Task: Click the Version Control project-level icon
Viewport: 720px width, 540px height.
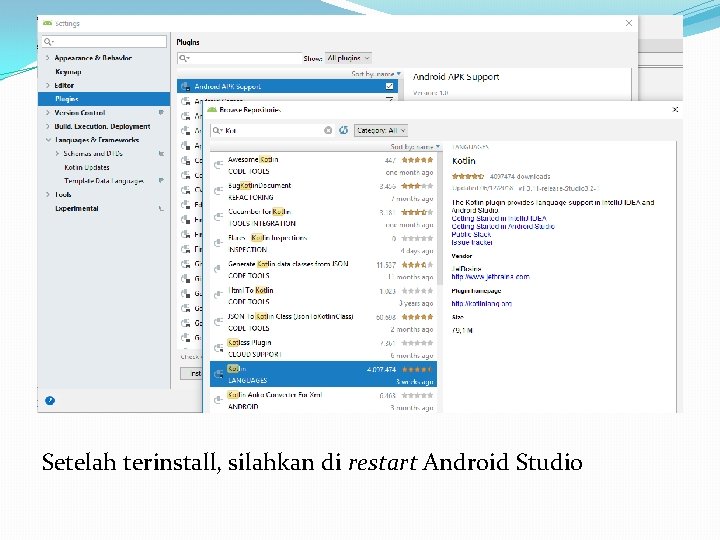Action: coord(161,112)
